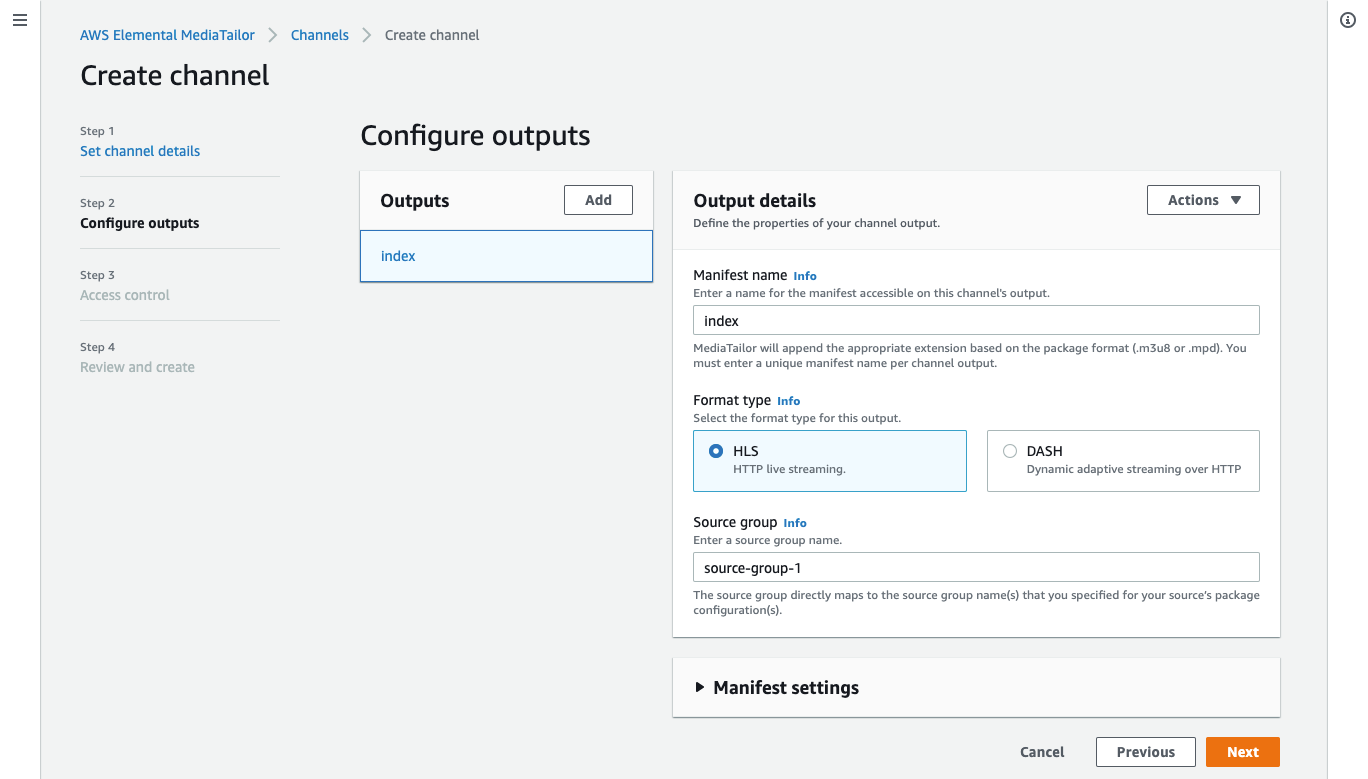Go to AWS Elemental MediaTailor breadcrumb
The width and height of the screenshot is (1368, 779).
coord(167,35)
